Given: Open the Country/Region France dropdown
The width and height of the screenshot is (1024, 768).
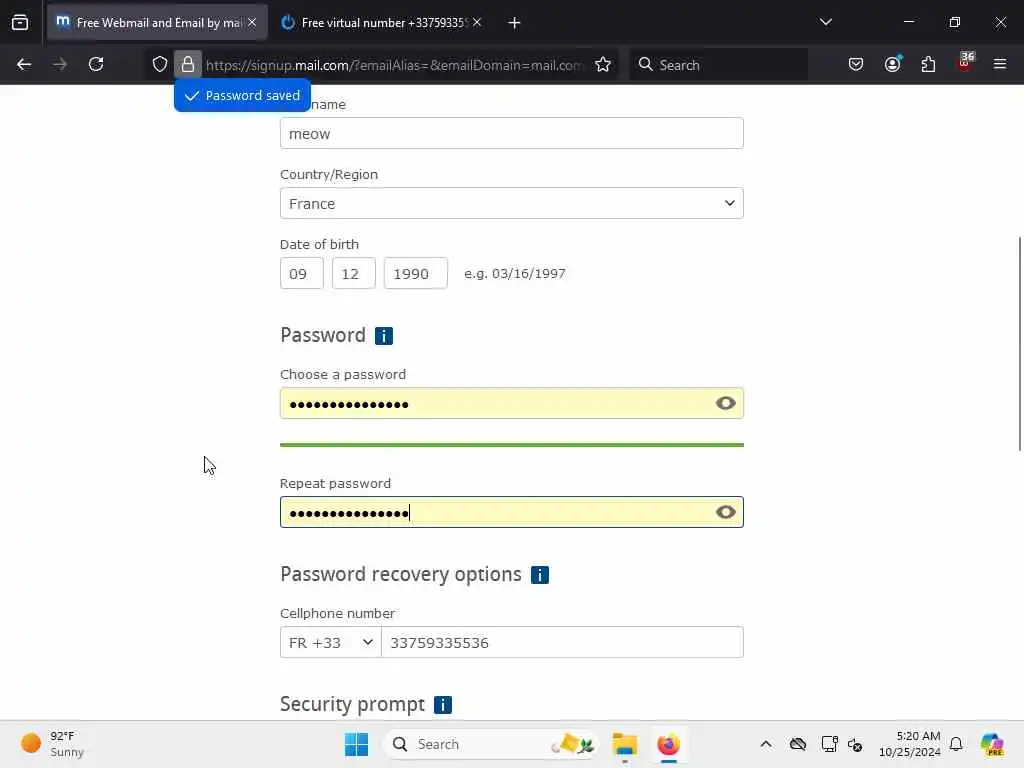Looking at the screenshot, I should click(x=511, y=203).
